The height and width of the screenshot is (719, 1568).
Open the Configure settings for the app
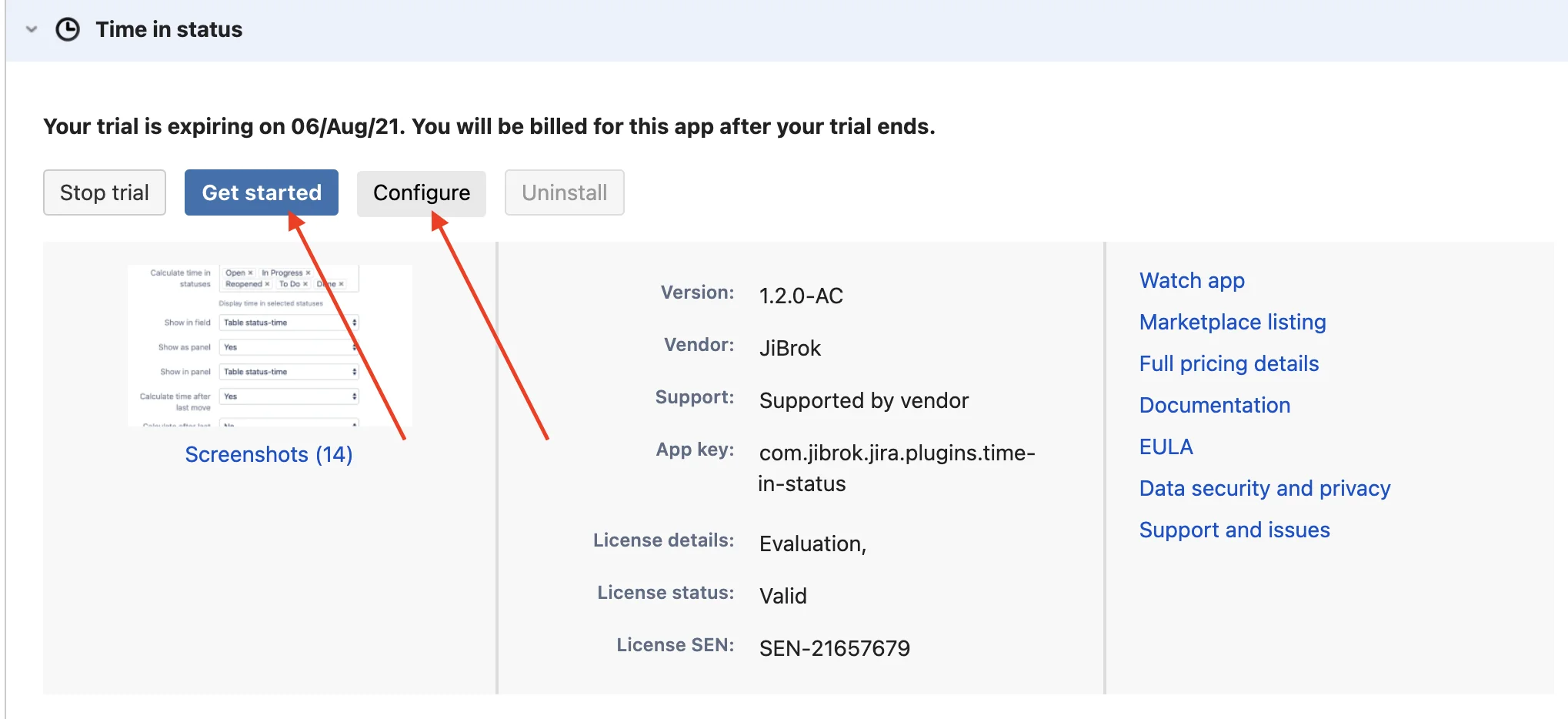(x=422, y=192)
